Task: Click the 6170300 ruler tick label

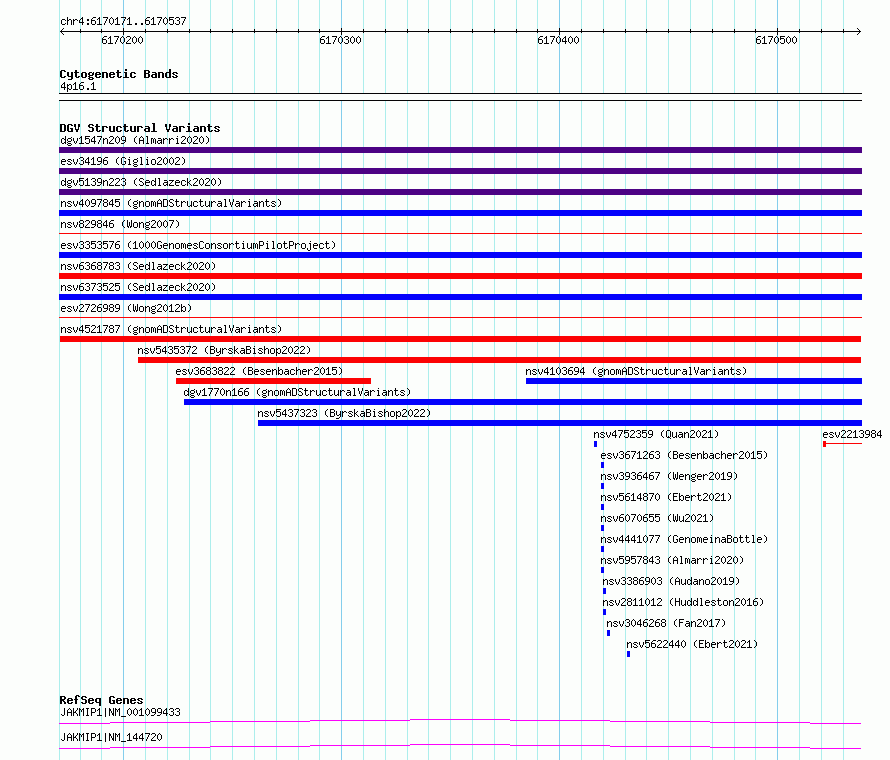Action: [x=340, y=40]
